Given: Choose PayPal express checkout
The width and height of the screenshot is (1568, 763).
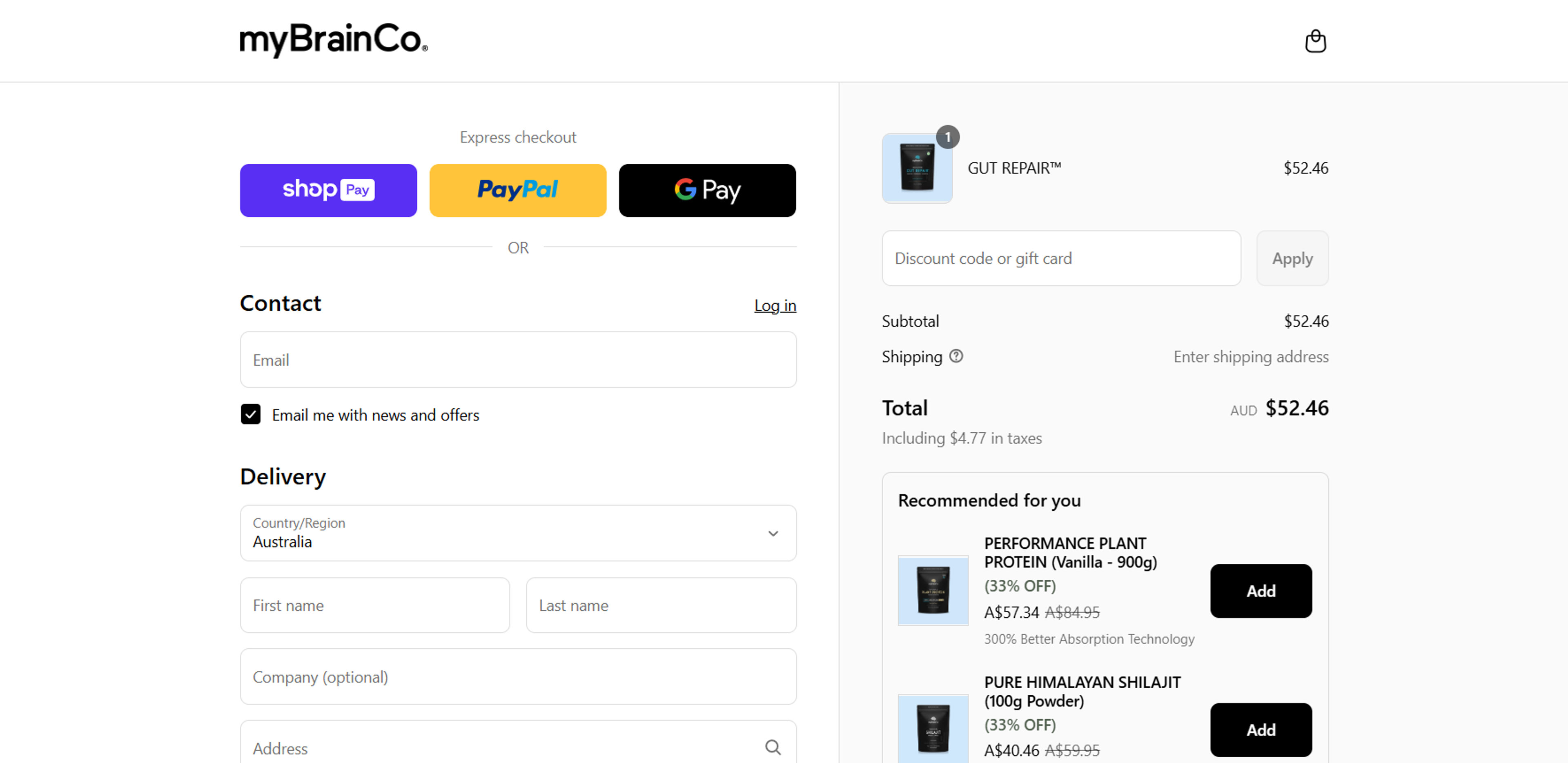Looking at the screenshot, I should click(517, 190).
